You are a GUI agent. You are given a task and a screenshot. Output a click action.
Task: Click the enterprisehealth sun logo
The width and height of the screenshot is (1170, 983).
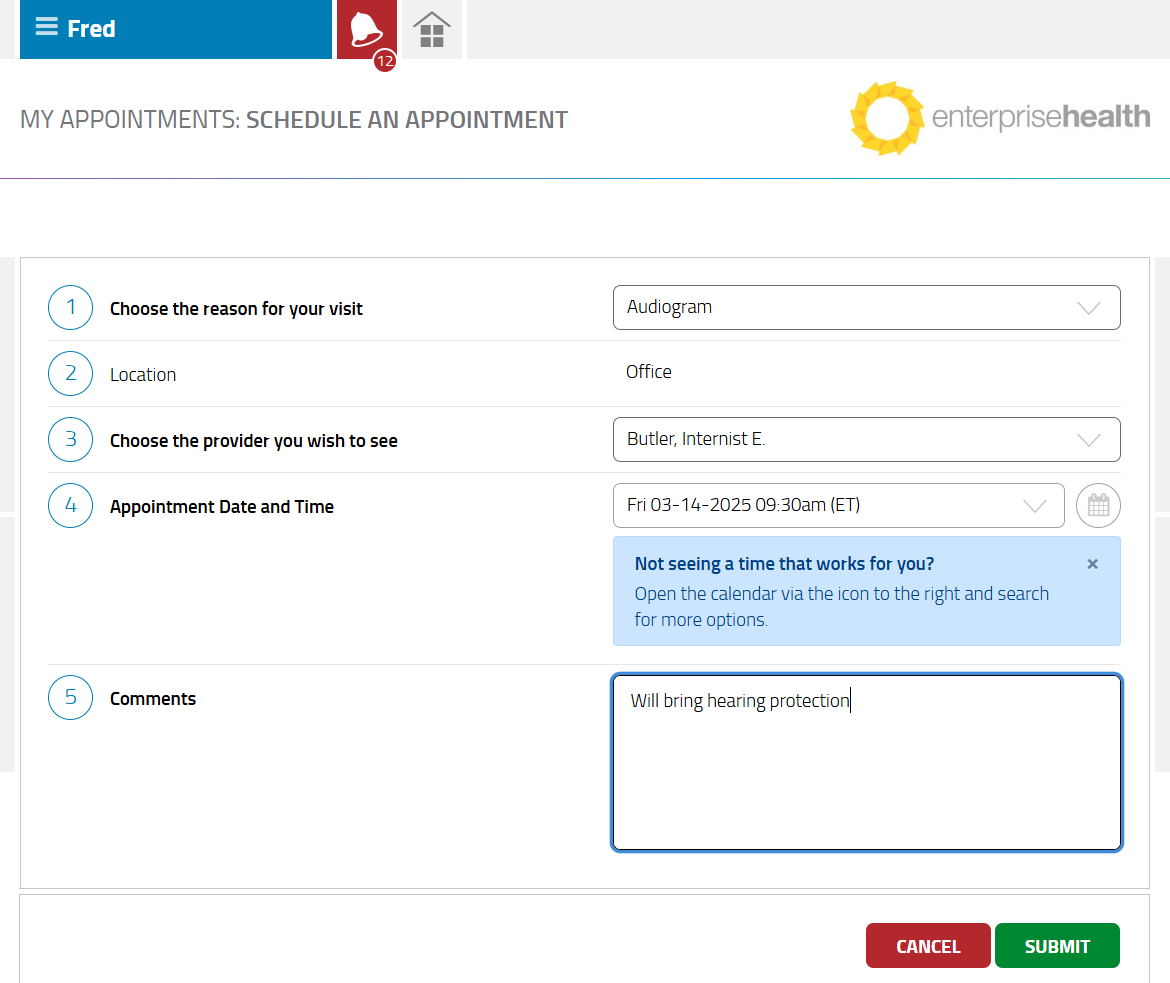tap(886, 119)
